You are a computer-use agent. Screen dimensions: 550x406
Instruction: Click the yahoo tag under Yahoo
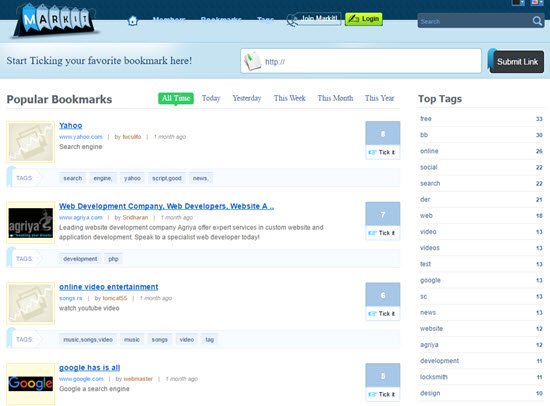(132, 178)
